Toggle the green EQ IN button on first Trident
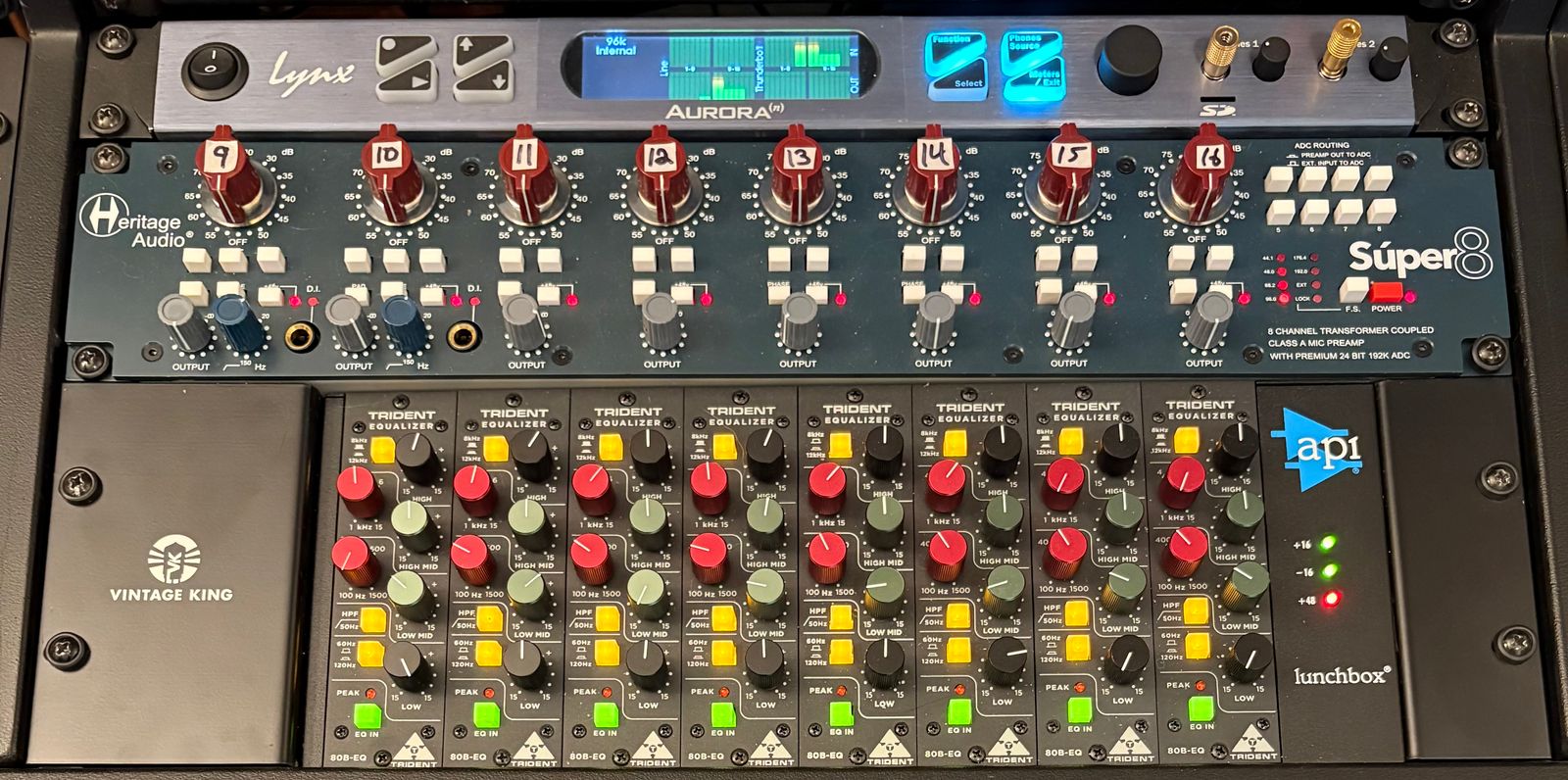Screen dimensions: 1568x780 (x=367, y=714)
